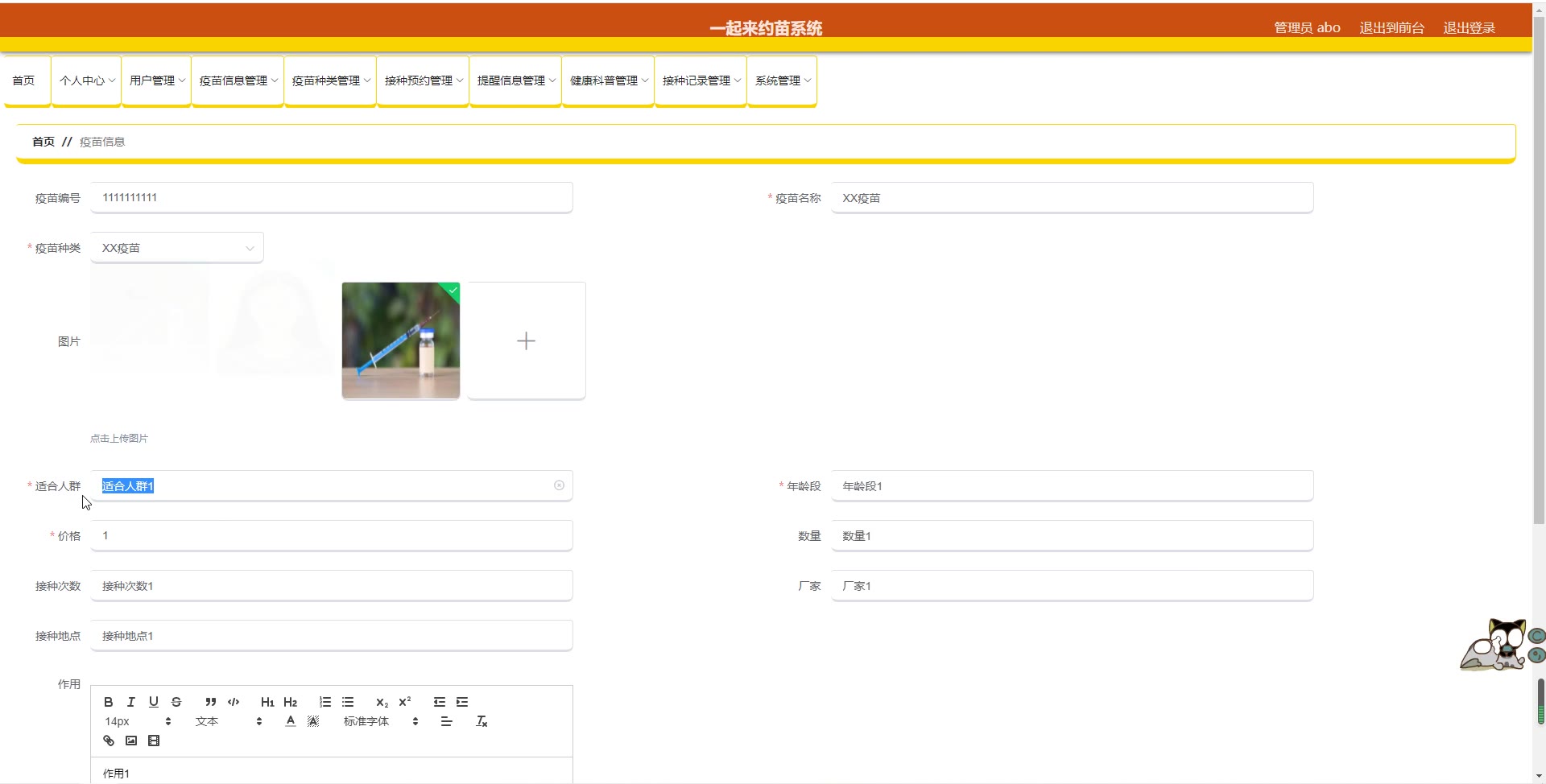Decrease text indent in editor
The image size is (1546, 784).
click(440, 702)
